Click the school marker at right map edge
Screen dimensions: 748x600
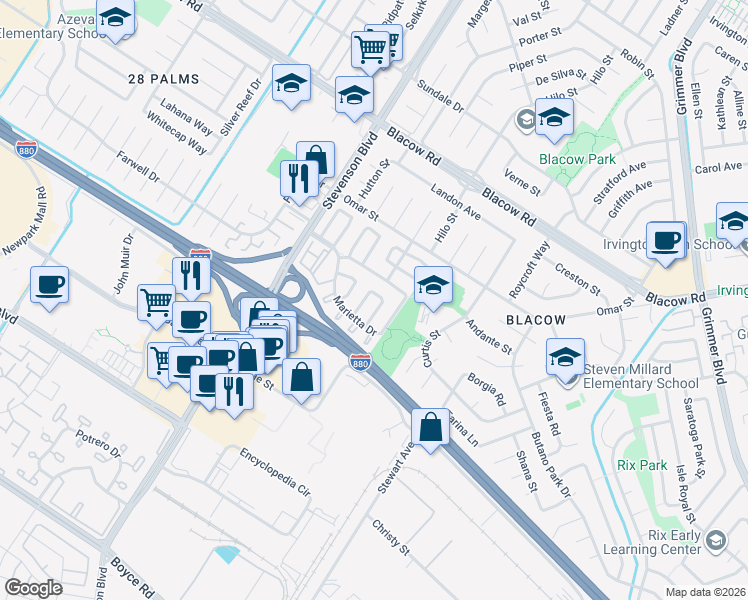tap(735, 222)
